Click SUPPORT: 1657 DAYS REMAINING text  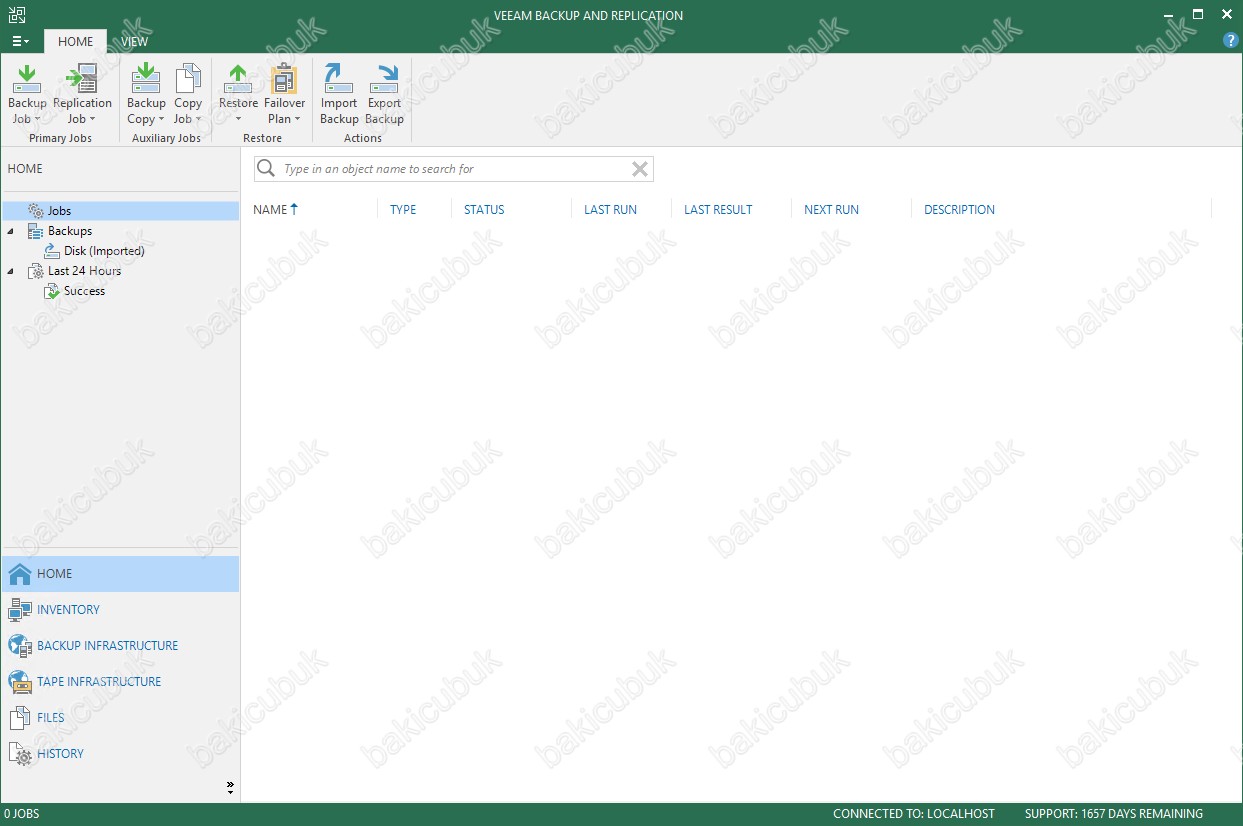[x=1114, y=814]
